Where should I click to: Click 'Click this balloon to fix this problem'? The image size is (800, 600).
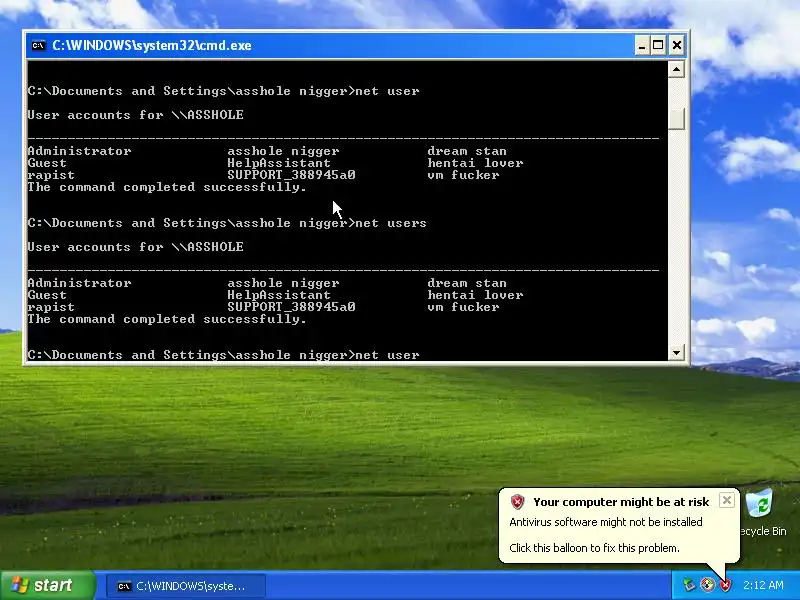(x=594, y=548)
